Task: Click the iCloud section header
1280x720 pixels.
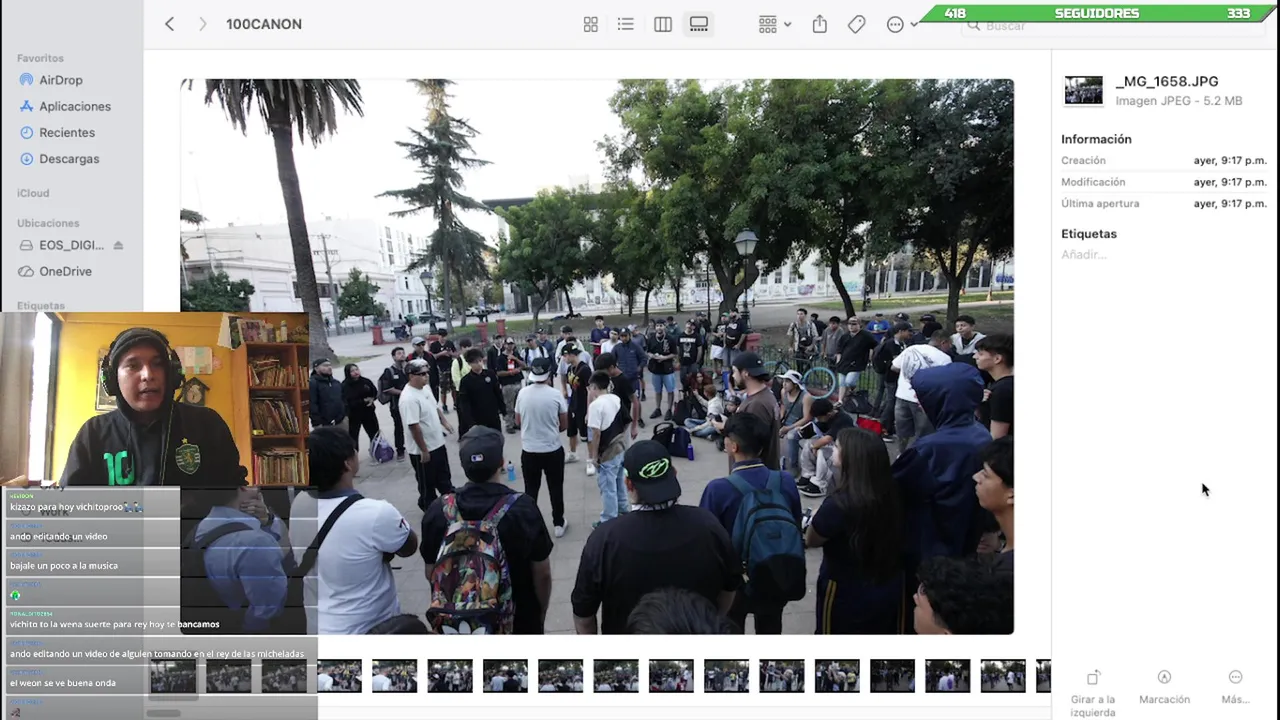Action: pyautogui.click(x=33, y=193)
